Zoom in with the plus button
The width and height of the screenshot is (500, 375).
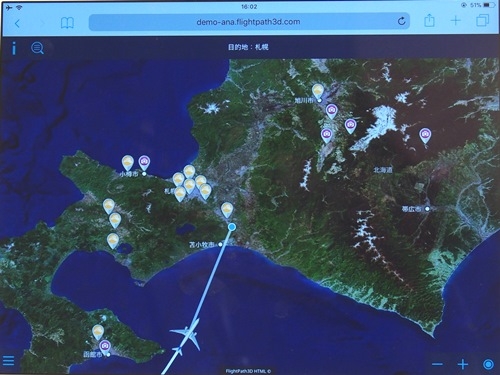coord(463,364)
